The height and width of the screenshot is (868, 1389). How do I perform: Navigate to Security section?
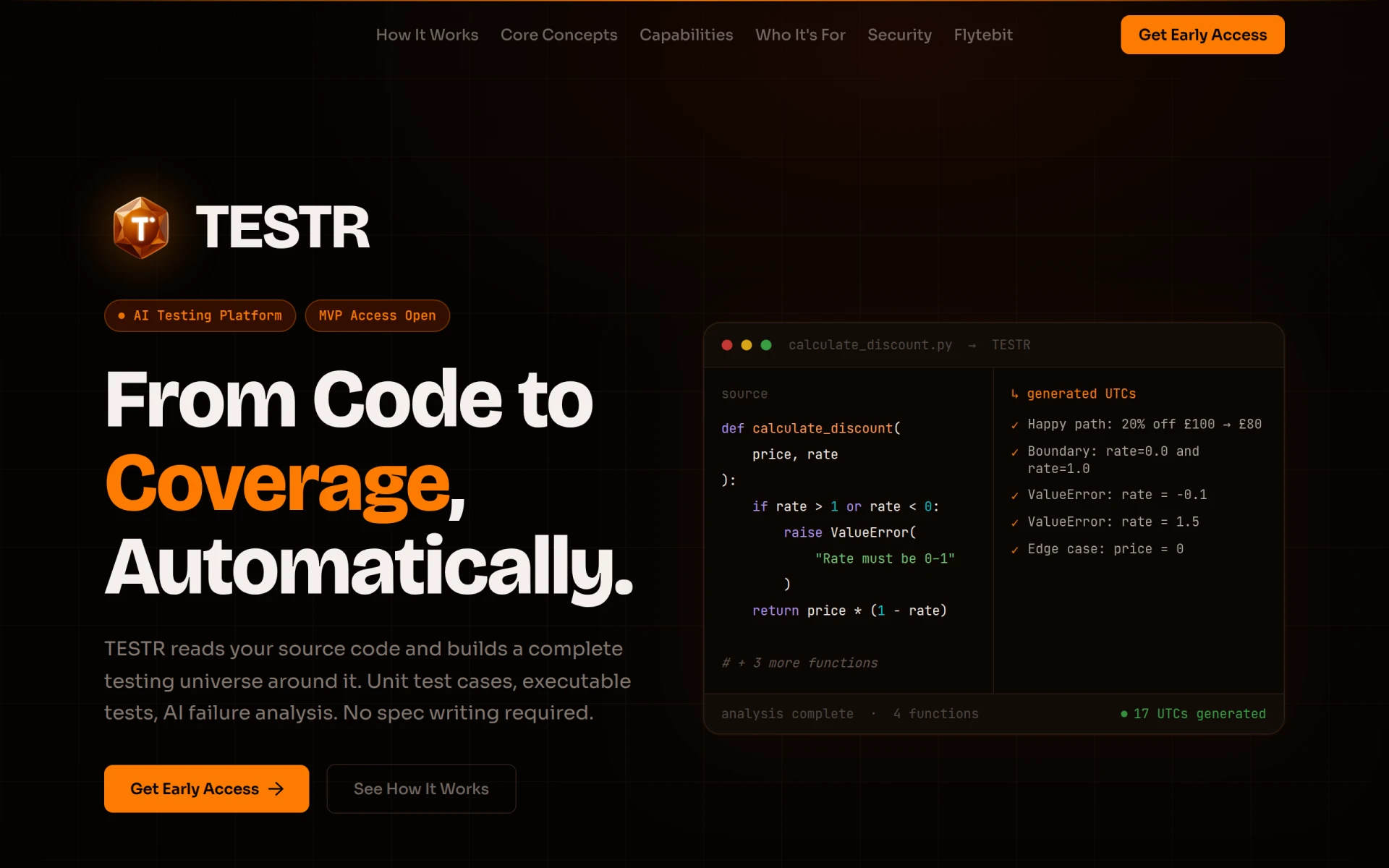[x=899, y=35]
